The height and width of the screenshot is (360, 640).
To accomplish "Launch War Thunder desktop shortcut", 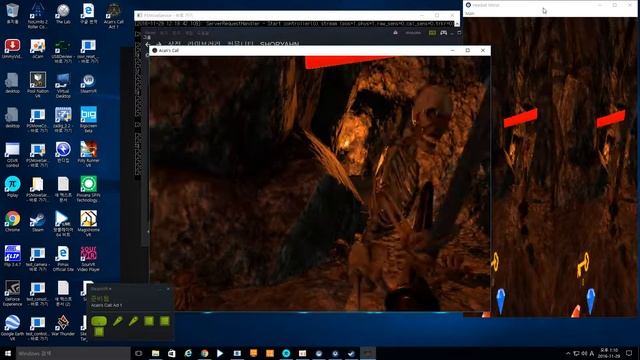I will 63,326.
